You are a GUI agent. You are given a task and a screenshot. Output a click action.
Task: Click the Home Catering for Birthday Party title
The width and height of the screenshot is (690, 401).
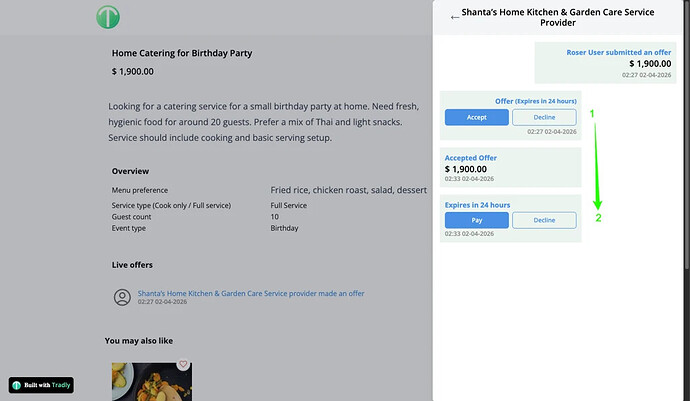tap(182, 52)
